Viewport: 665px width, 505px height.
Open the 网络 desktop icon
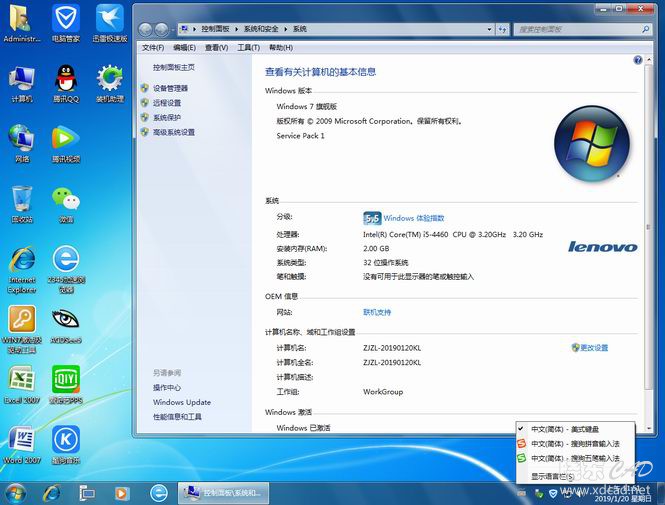[21, 144]
